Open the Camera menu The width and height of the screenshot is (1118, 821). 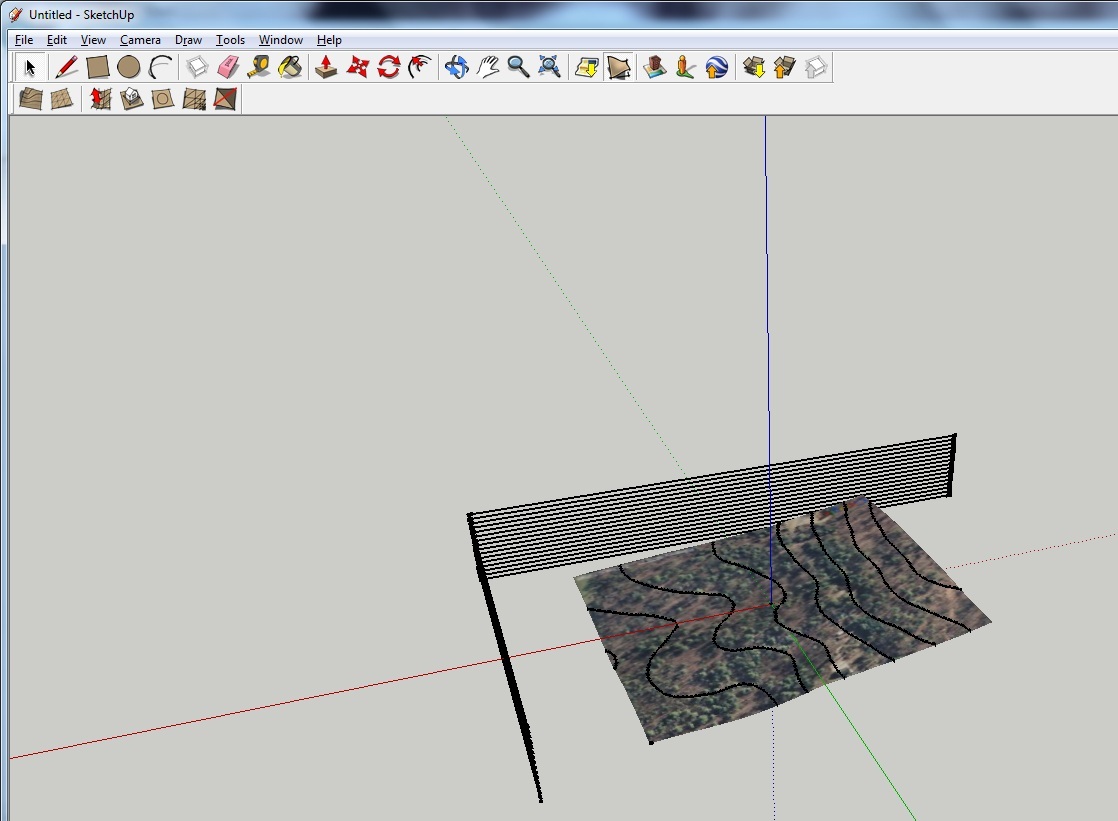point(140,40)
